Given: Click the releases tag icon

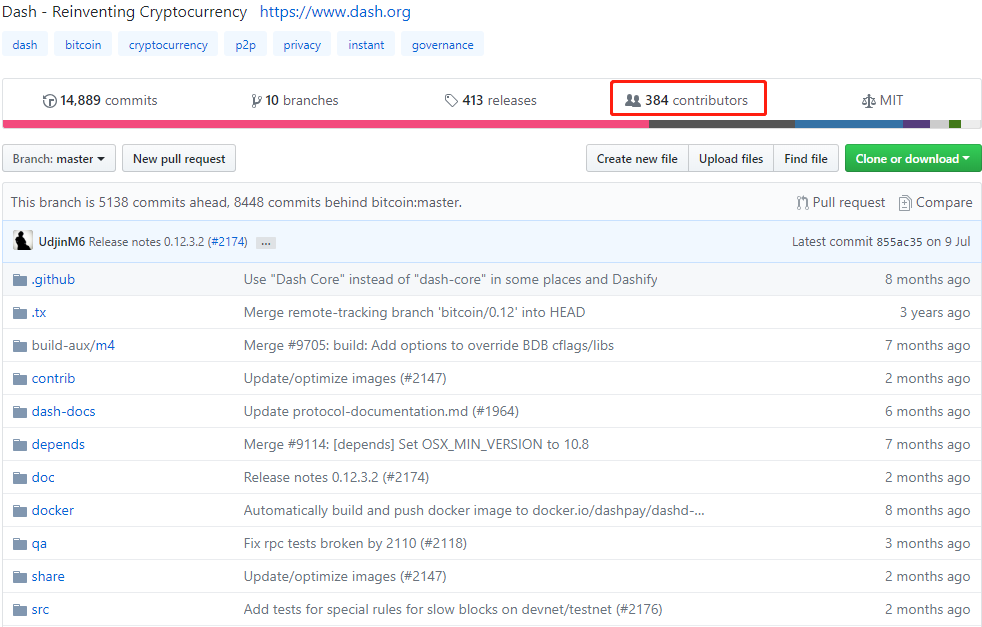Looking at the screenshot, I should click(x=451, y=101).
